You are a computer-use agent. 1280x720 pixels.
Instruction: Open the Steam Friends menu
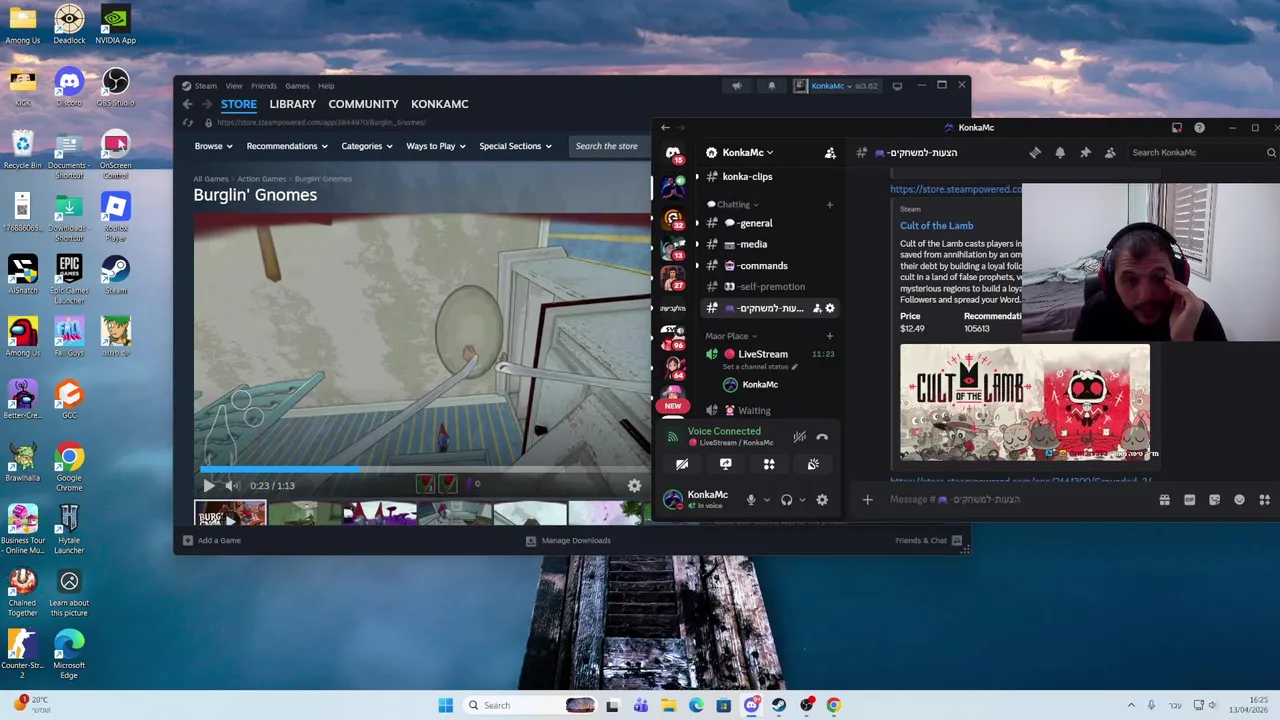pyautogui.click(x=264, y=86)
